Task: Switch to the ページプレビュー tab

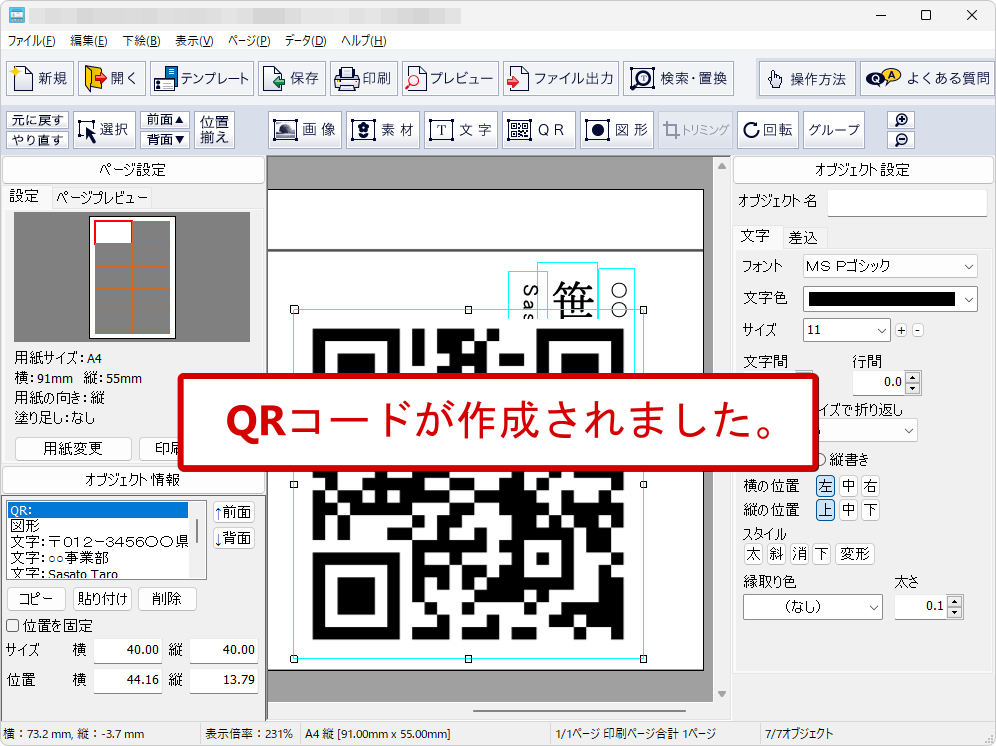Action: pyautogui.click(x=102, y=198)
